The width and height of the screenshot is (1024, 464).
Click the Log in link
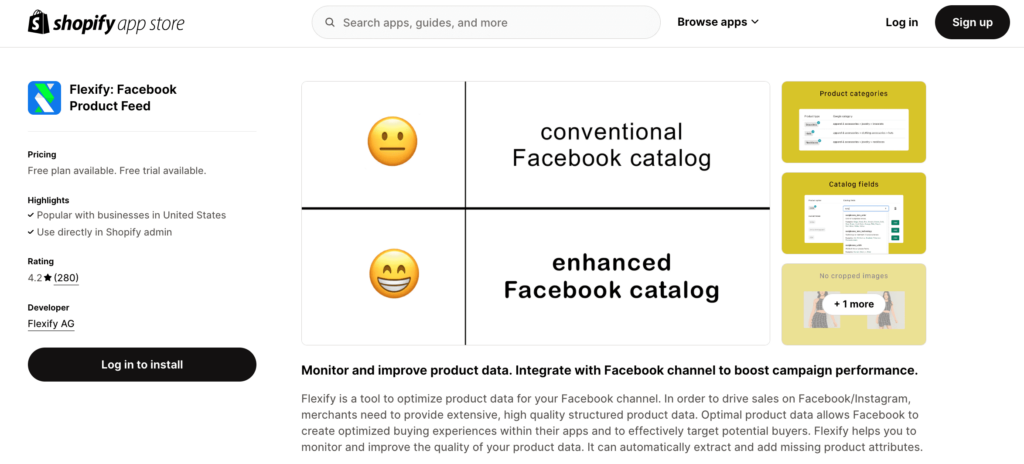(x=901, y=22)
